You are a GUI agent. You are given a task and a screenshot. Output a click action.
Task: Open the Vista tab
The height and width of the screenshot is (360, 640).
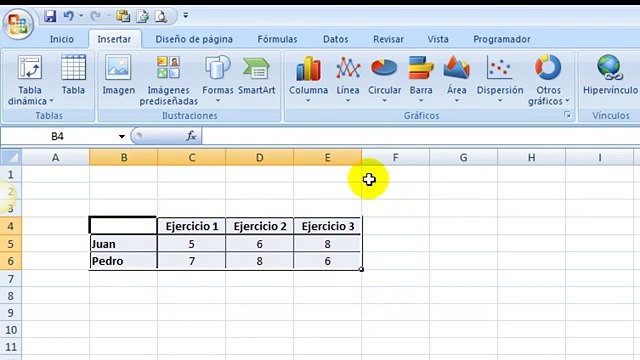click(x=438, y=39)
